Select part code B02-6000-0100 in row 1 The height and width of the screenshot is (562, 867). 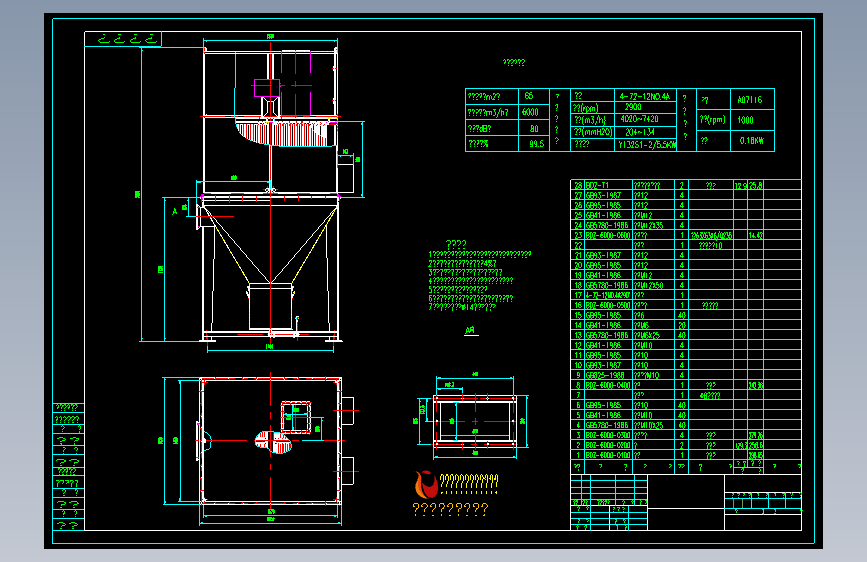pyautogui.click(x=608, y=455)
